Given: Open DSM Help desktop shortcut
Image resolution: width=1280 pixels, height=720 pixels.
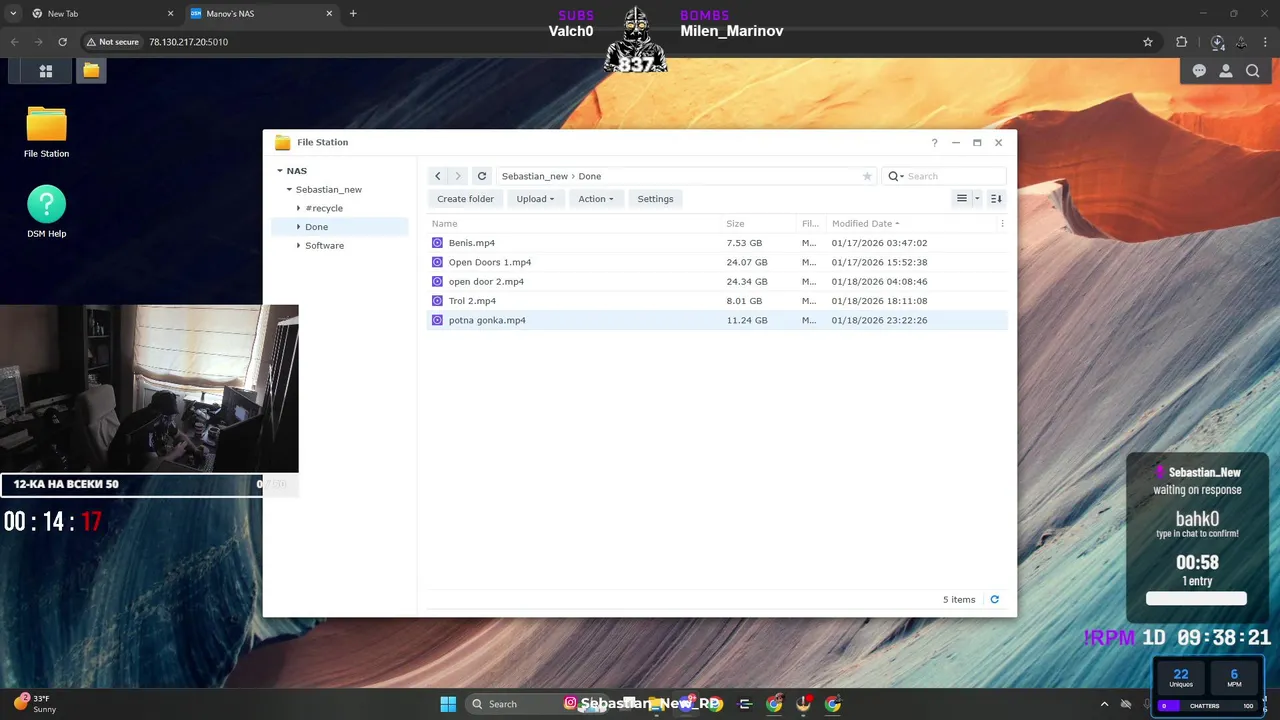Looking at the screenshot, I should click(x=46, y=212).
